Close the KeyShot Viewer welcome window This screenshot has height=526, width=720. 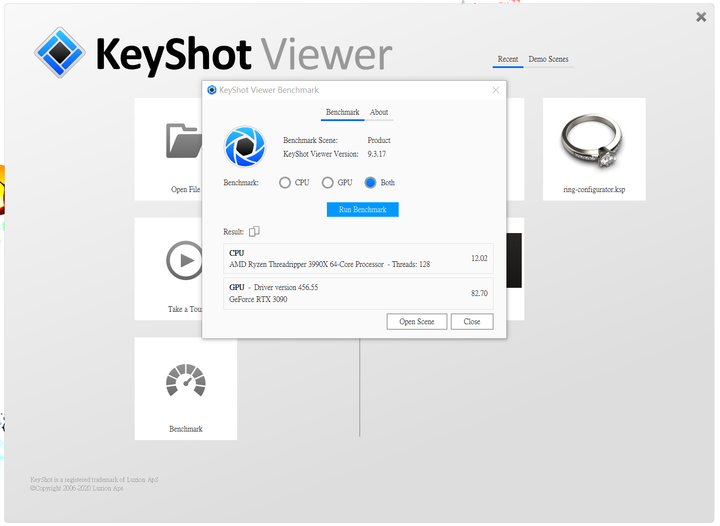tap(701, 17)
